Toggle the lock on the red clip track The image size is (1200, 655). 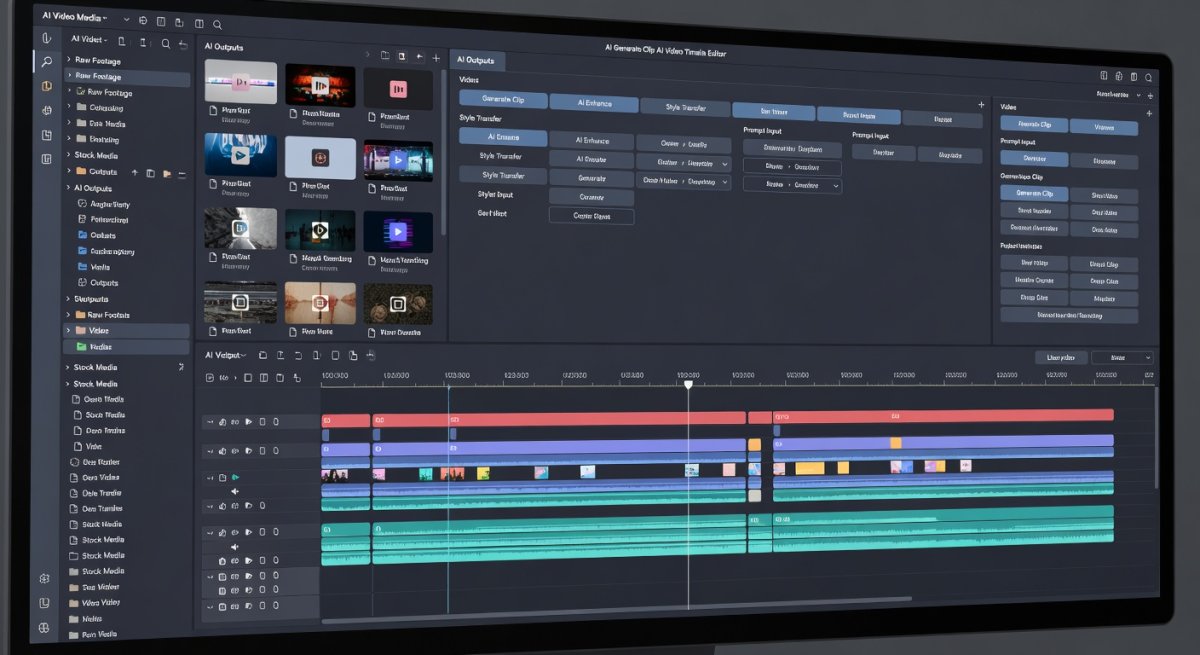coord(222,422)
